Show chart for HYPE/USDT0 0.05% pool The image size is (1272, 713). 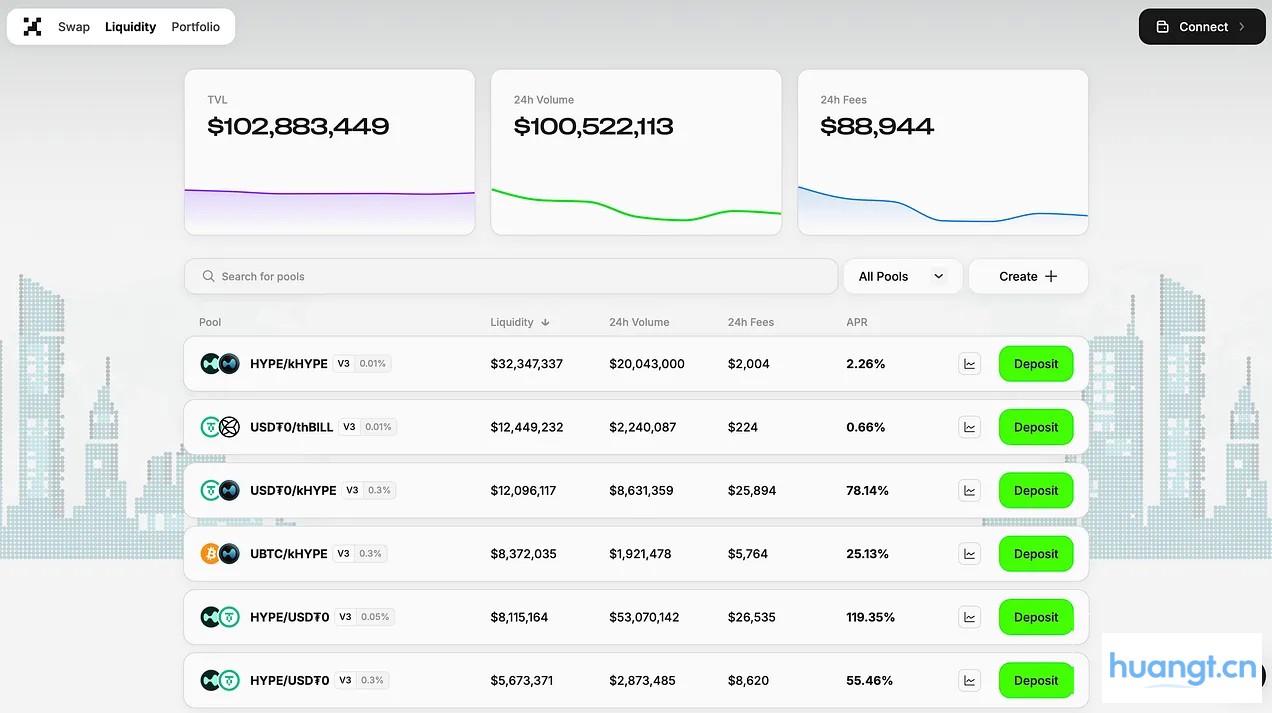969,617
